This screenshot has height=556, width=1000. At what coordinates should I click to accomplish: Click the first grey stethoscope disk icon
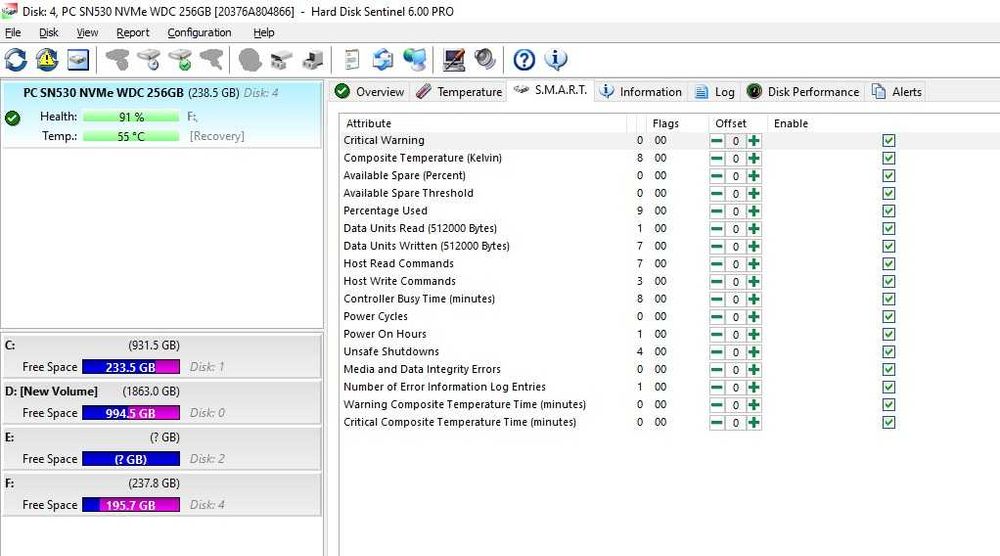pos(117,60)
